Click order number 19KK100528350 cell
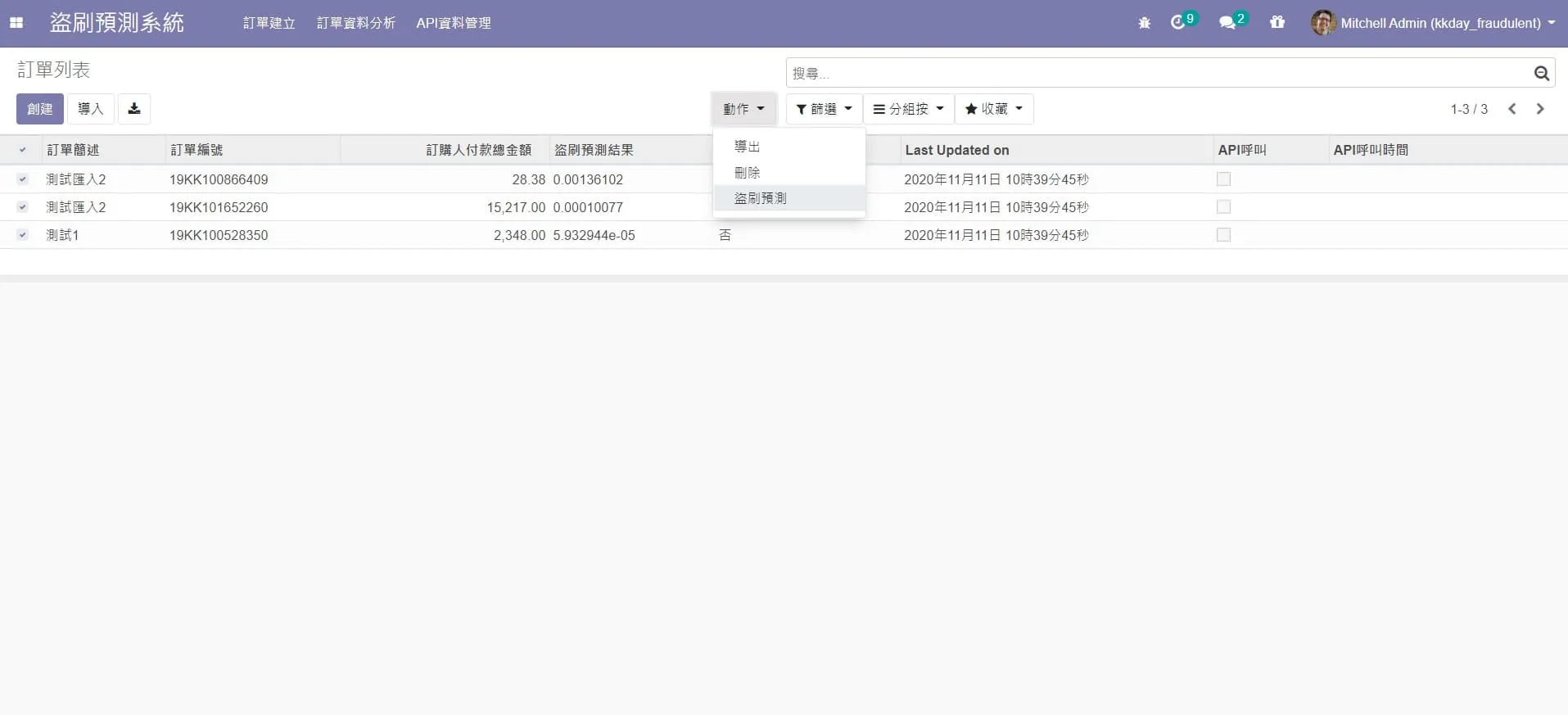1568x715 pixels. (219, 235)
